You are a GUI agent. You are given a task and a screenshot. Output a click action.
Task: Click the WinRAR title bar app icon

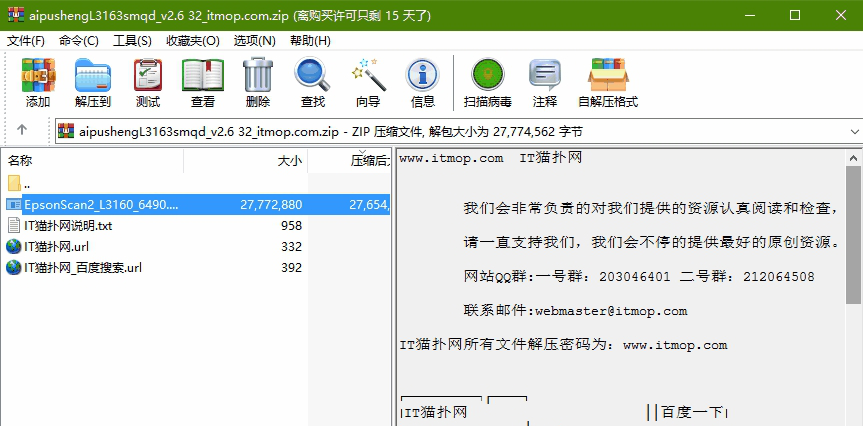coord(16,15)
